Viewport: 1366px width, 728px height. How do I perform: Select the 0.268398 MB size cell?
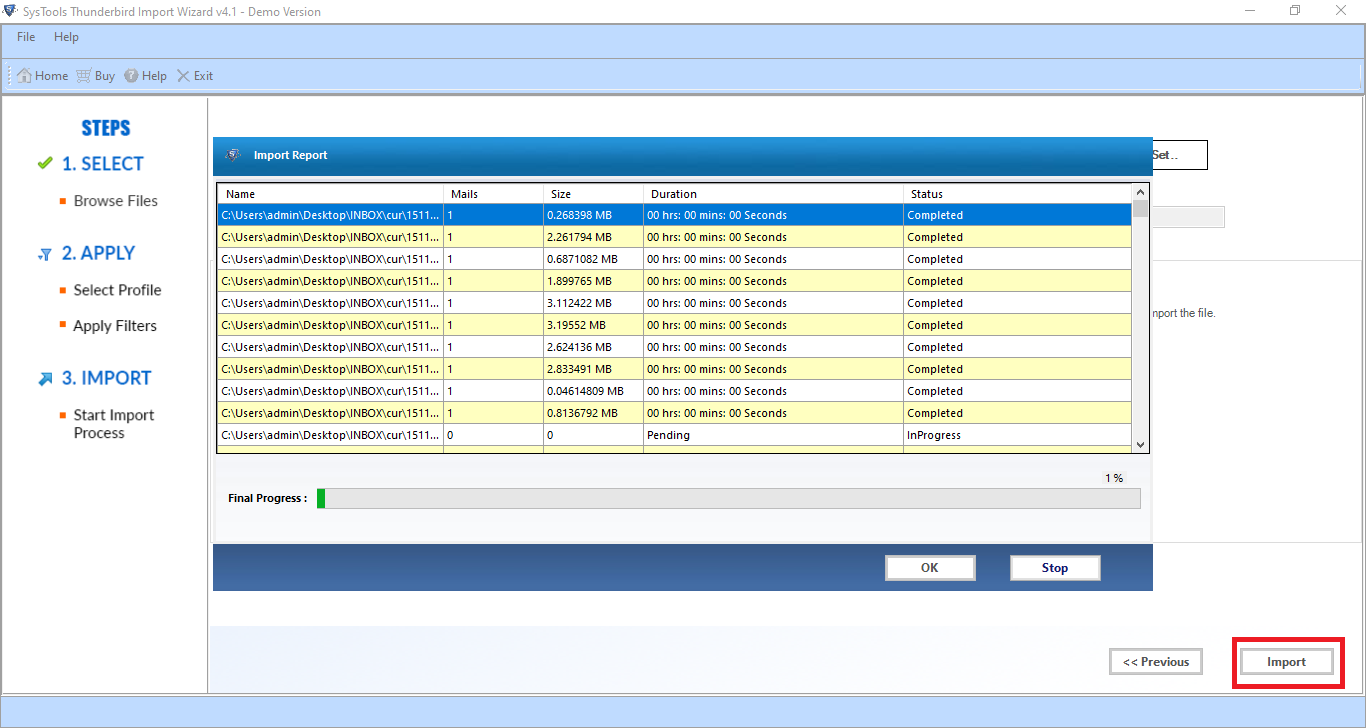(x=594, y=215)
